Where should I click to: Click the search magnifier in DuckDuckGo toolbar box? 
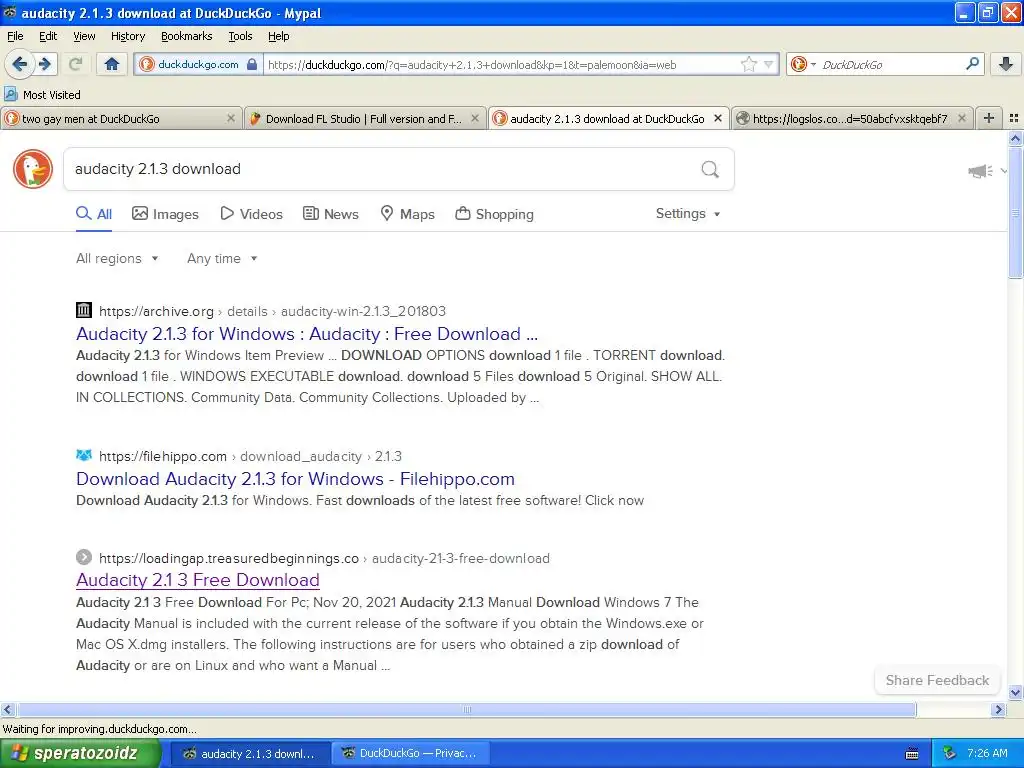click(x=972, y=64)
